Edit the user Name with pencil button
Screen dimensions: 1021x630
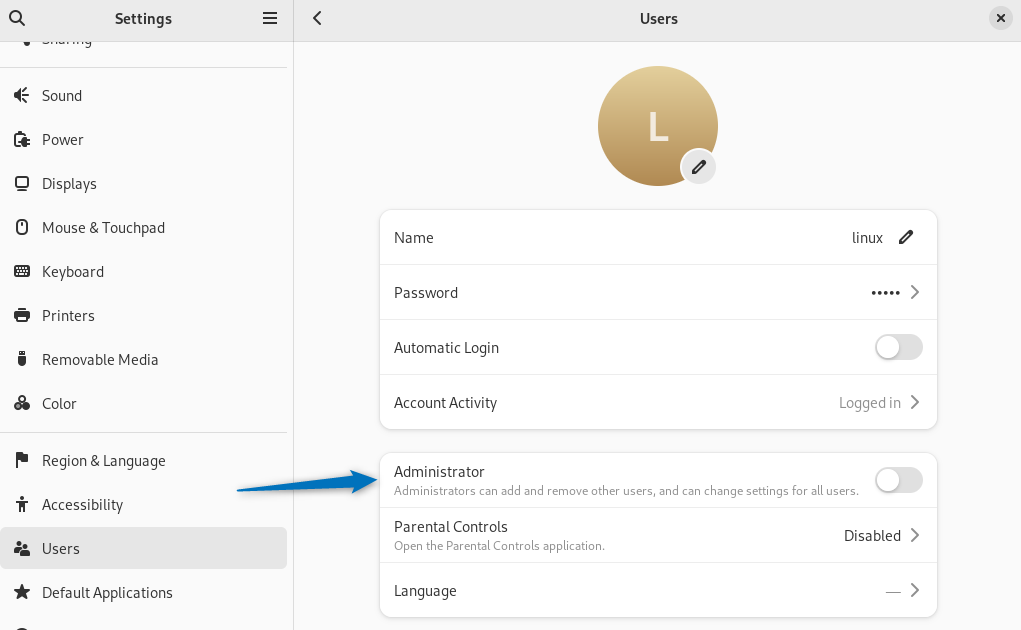pyautogui.click(x=906, y=237)
